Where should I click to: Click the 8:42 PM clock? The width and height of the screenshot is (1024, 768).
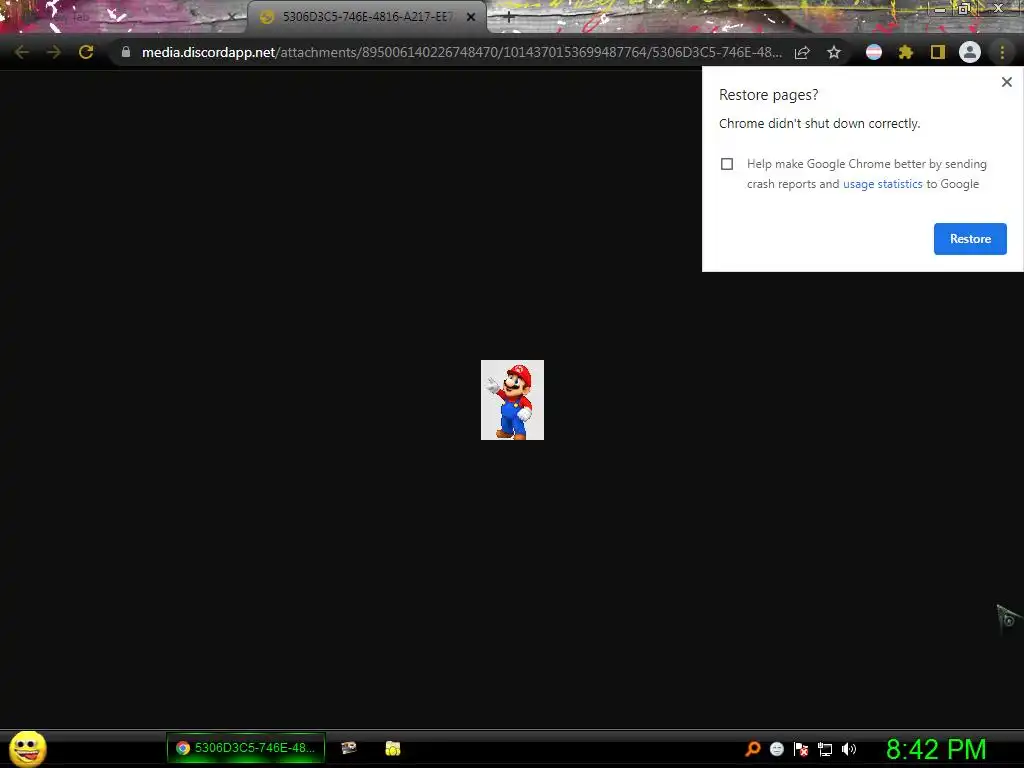pyautogui.click(x=936, y=749)
